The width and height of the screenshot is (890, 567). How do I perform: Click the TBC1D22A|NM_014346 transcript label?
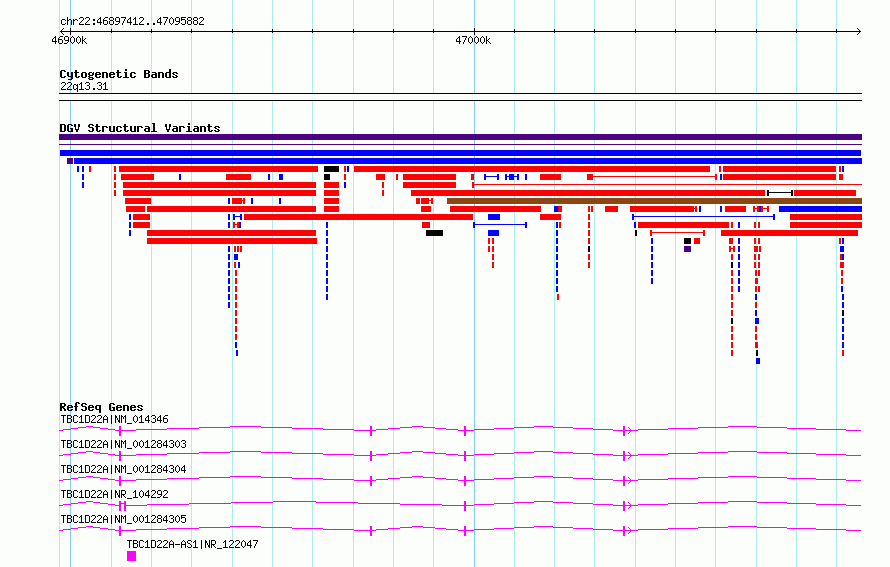click(x=115, y=419)
